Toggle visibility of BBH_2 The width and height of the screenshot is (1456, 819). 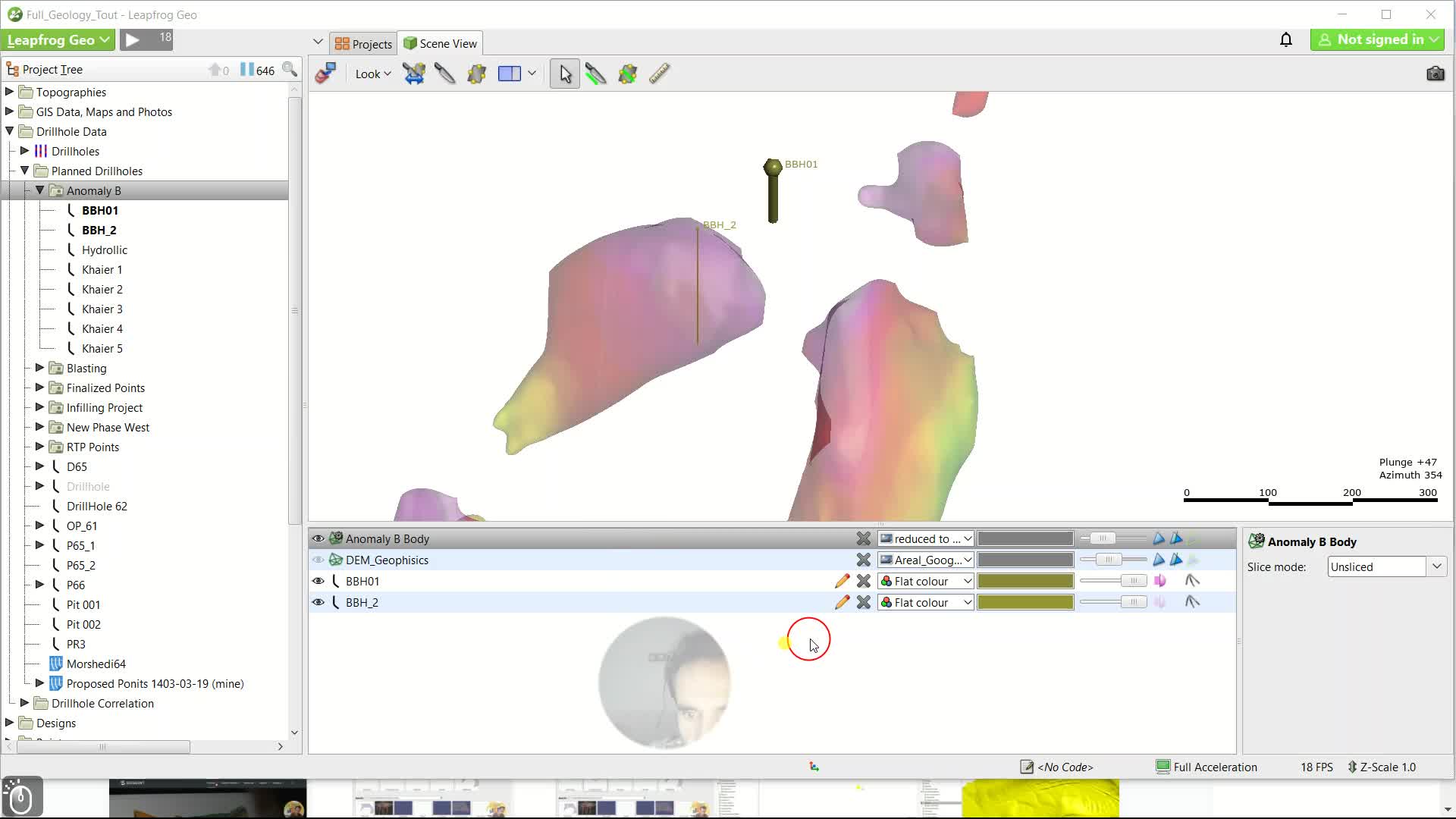pos(318,602)
